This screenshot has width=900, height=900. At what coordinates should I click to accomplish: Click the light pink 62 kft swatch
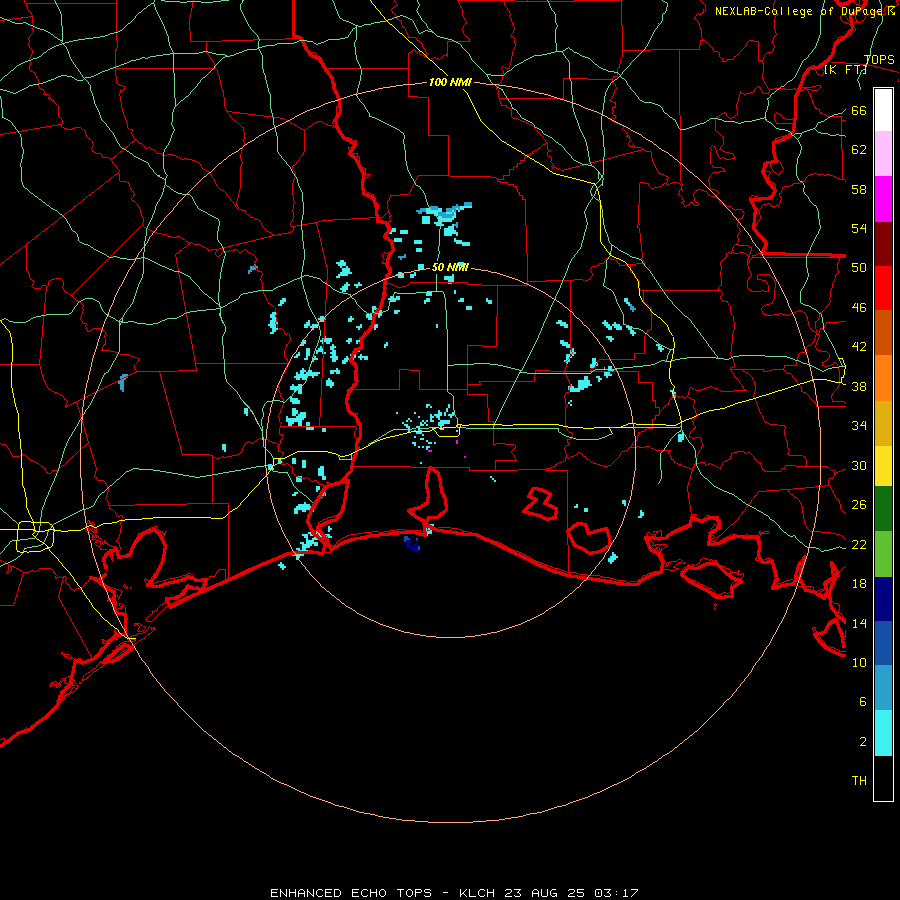(x=883, y=154)
